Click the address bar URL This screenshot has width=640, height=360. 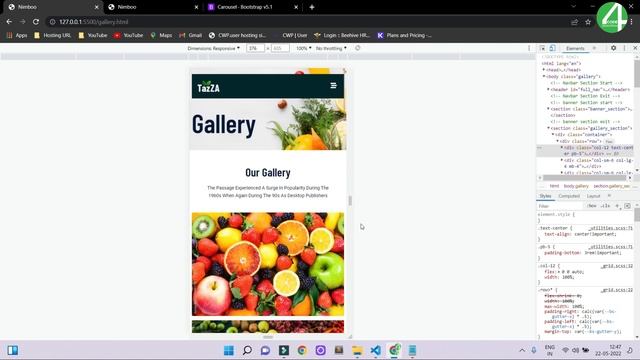tap(93, 22)
